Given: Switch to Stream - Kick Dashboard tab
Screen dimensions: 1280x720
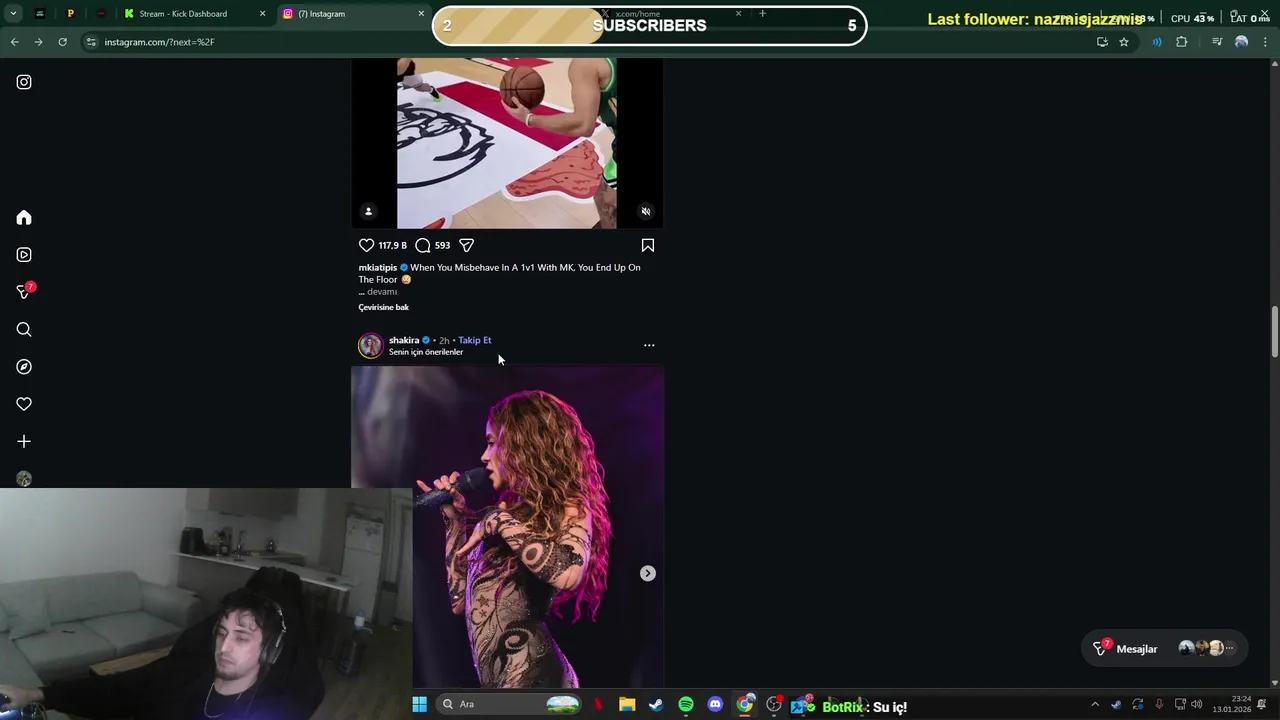Looking at the screenshot, I should point(195,14).
